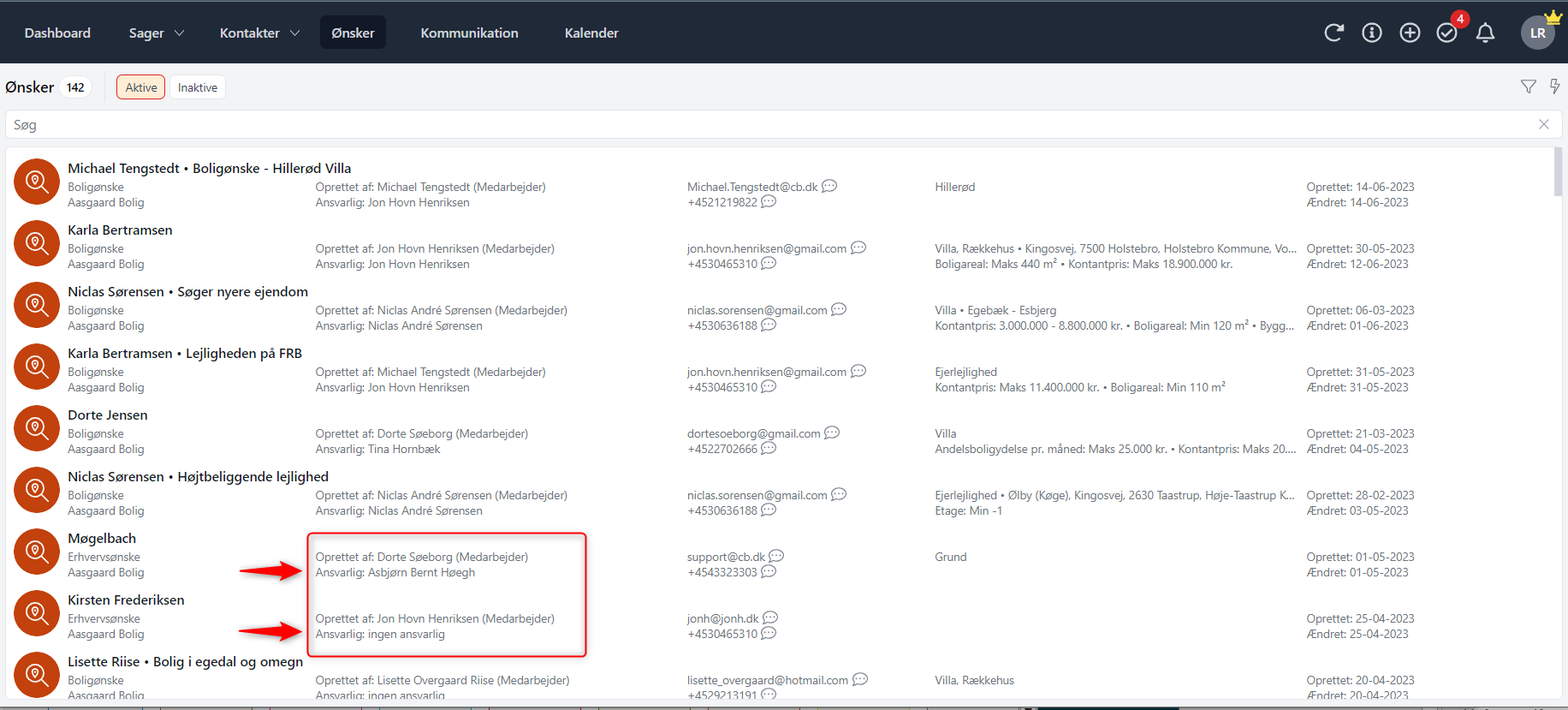
Task: Click into the Søg search field
Action: tap(770, 125)
